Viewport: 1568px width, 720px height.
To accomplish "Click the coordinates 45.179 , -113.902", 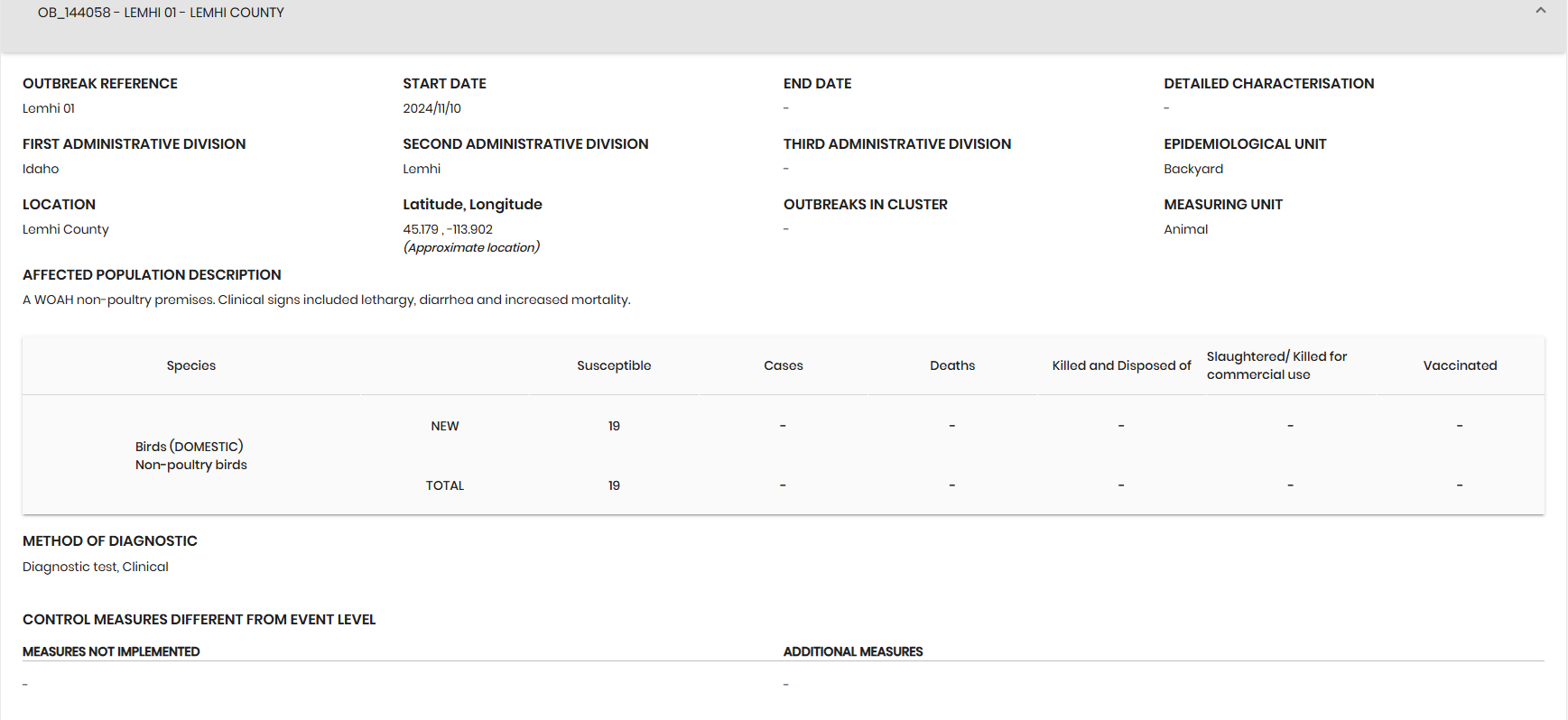I will tap(448, 229).
